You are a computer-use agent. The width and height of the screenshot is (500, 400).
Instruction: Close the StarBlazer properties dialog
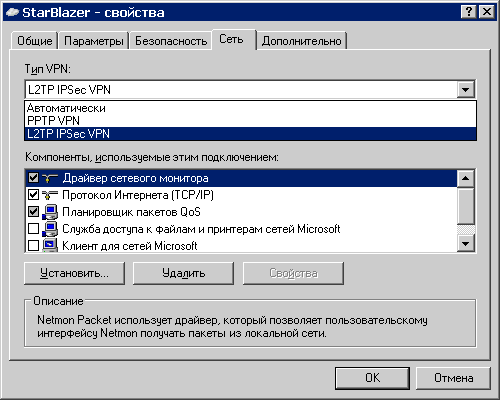pyautogui.click(x=487, y=12)
